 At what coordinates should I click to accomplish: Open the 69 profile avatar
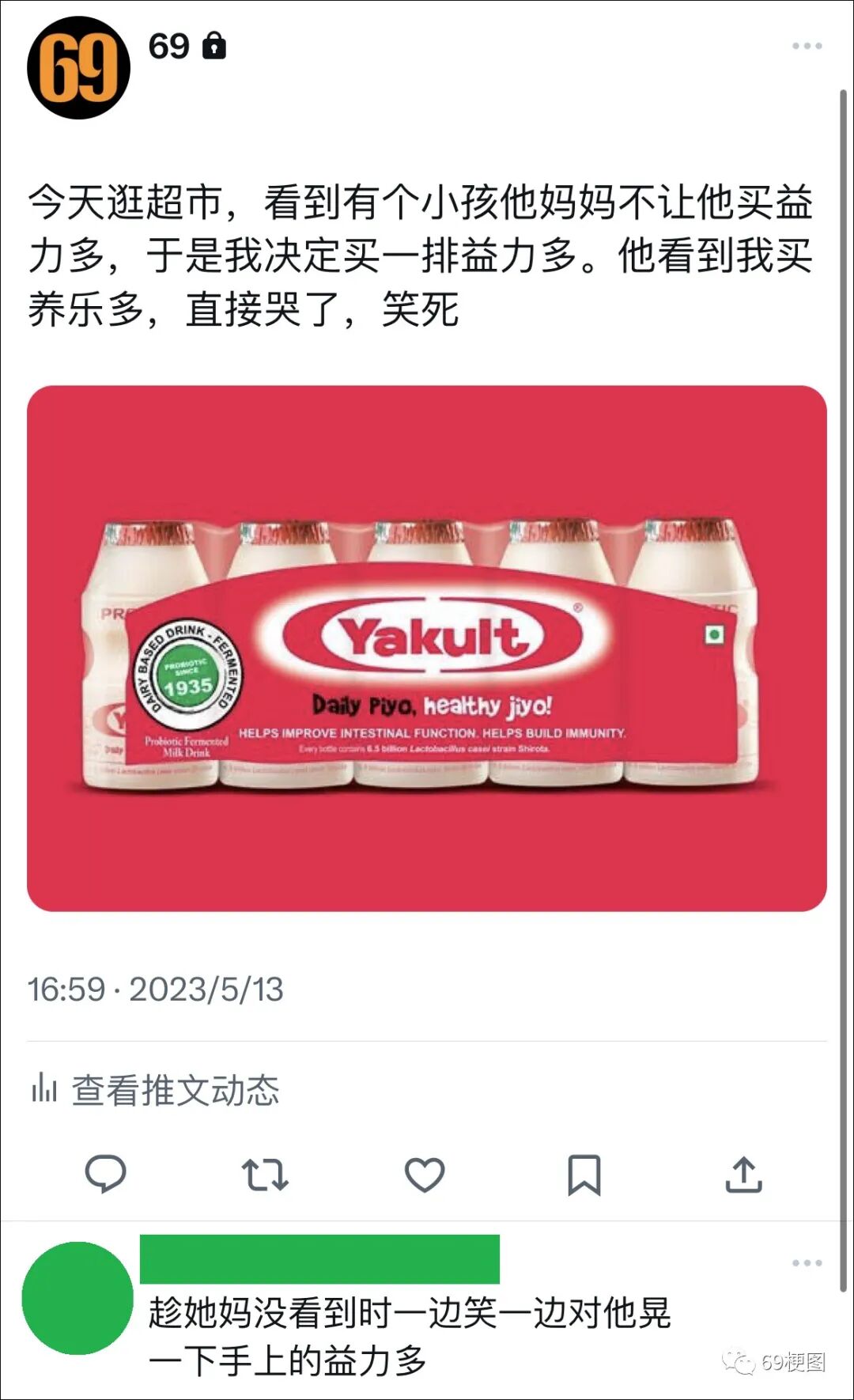[x=78, y=68]
